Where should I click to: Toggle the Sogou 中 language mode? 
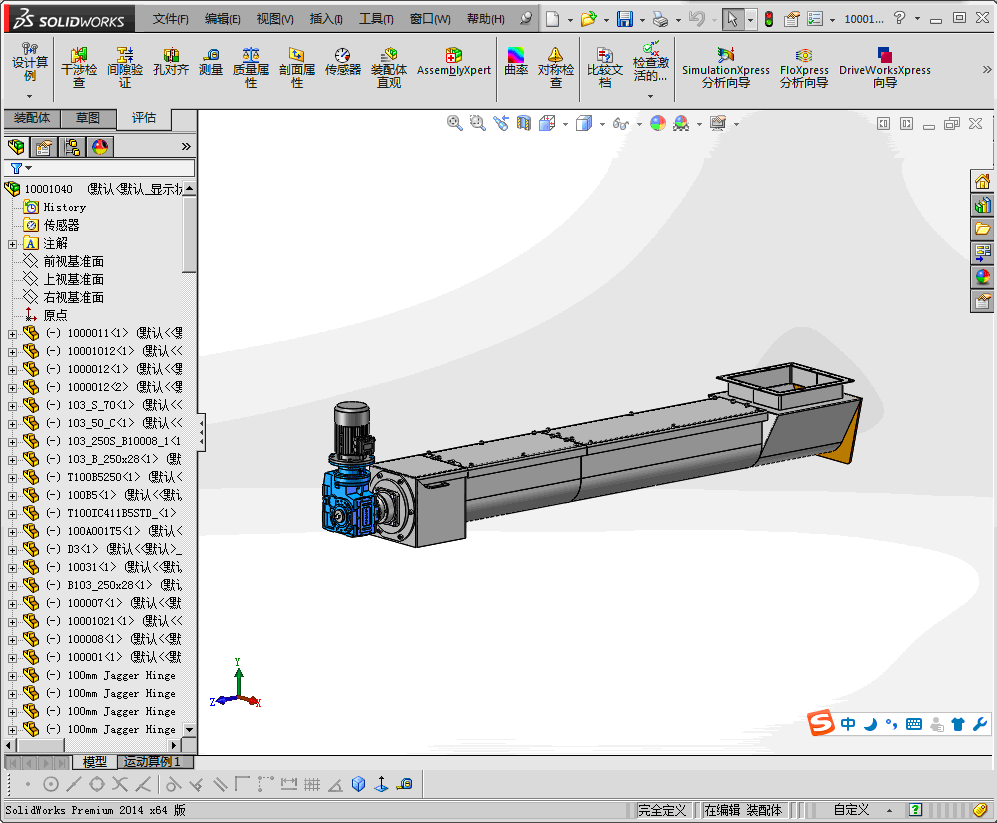[848, 724]
